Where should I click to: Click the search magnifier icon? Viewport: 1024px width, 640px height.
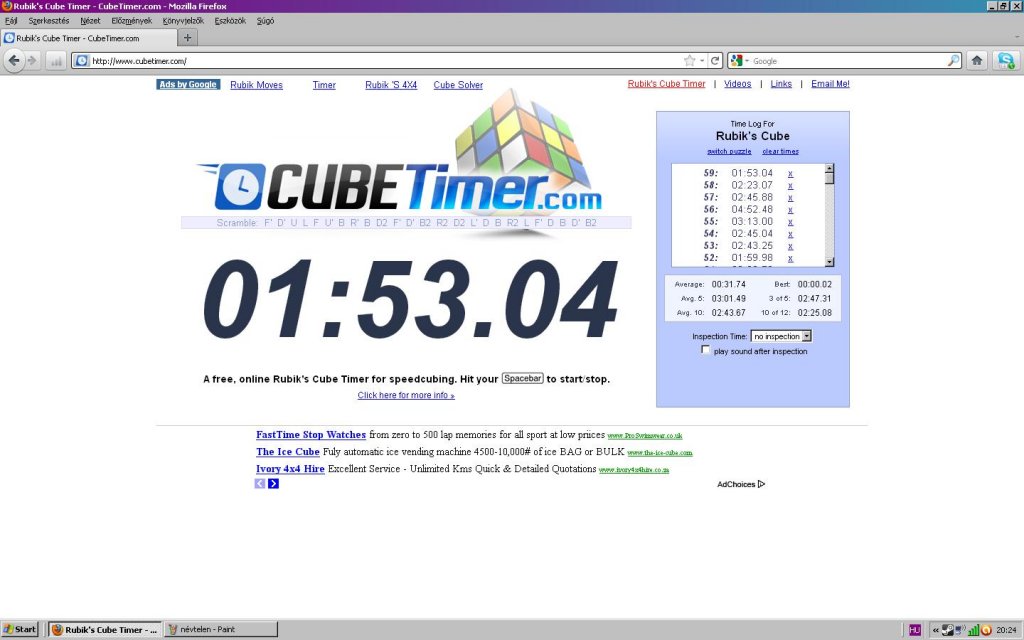(x=953, y=61)
